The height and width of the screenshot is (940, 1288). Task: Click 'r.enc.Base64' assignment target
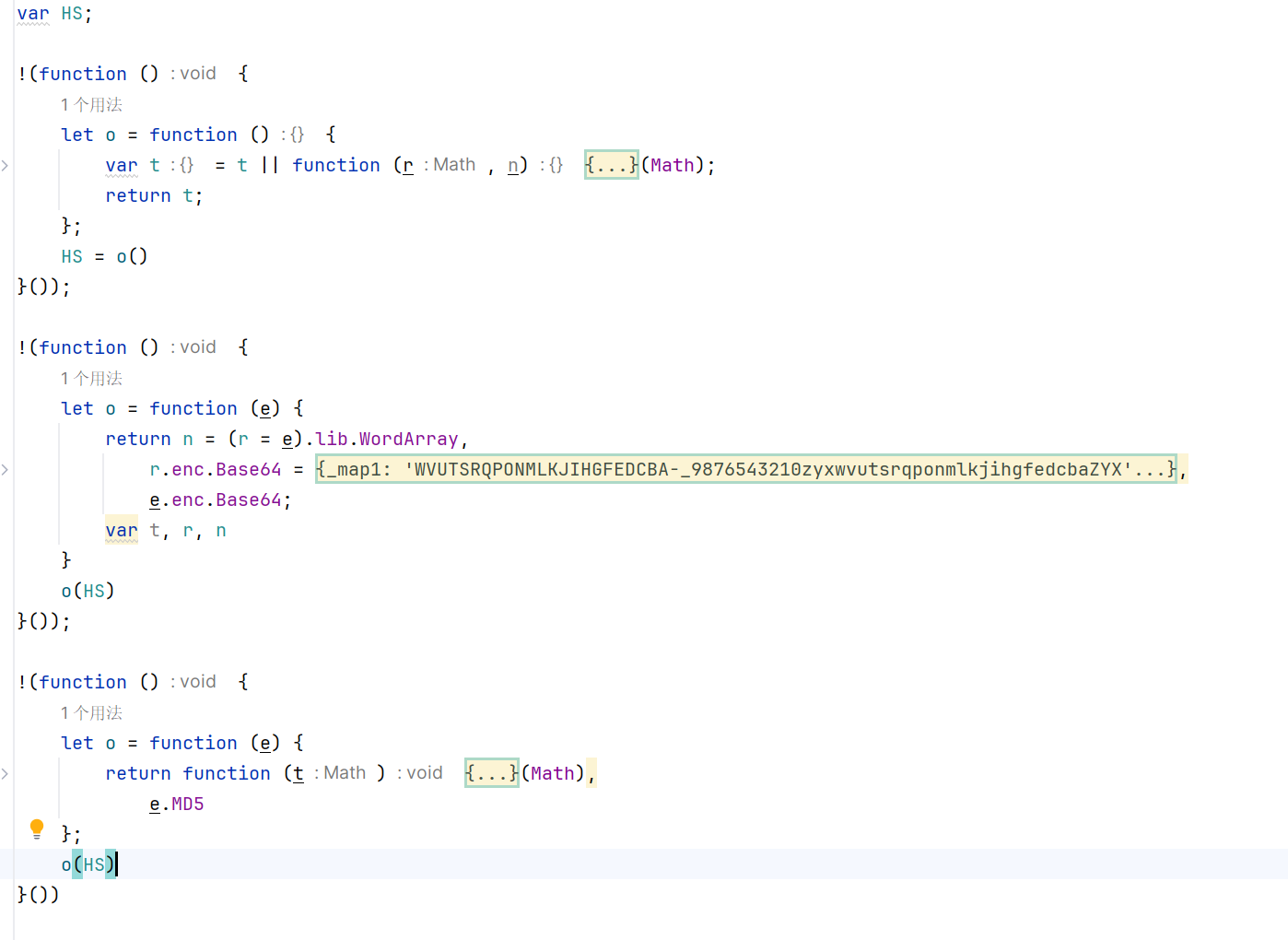coord(216,469)
